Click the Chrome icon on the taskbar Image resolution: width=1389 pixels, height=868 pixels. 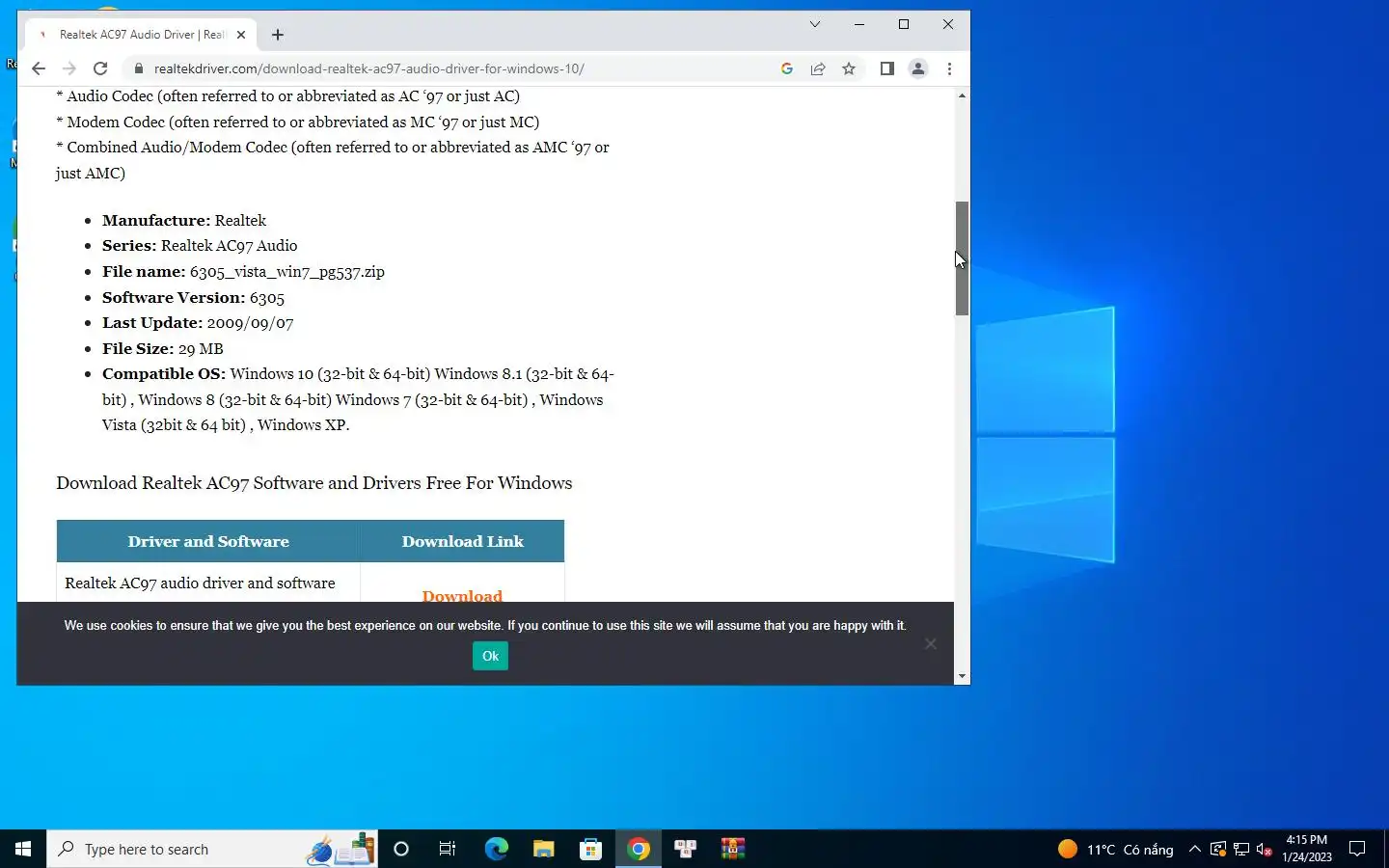click(639, 849)
